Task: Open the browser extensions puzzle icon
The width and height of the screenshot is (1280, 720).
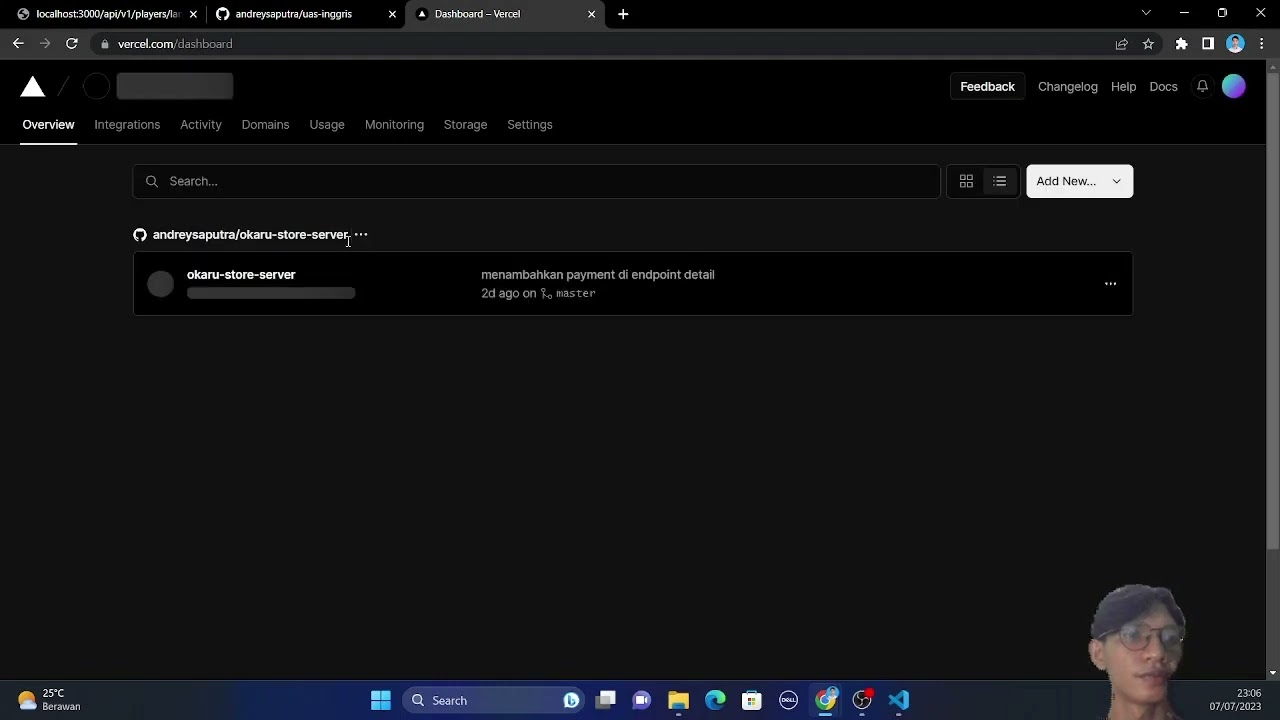Action: [x=1181, y=44]
